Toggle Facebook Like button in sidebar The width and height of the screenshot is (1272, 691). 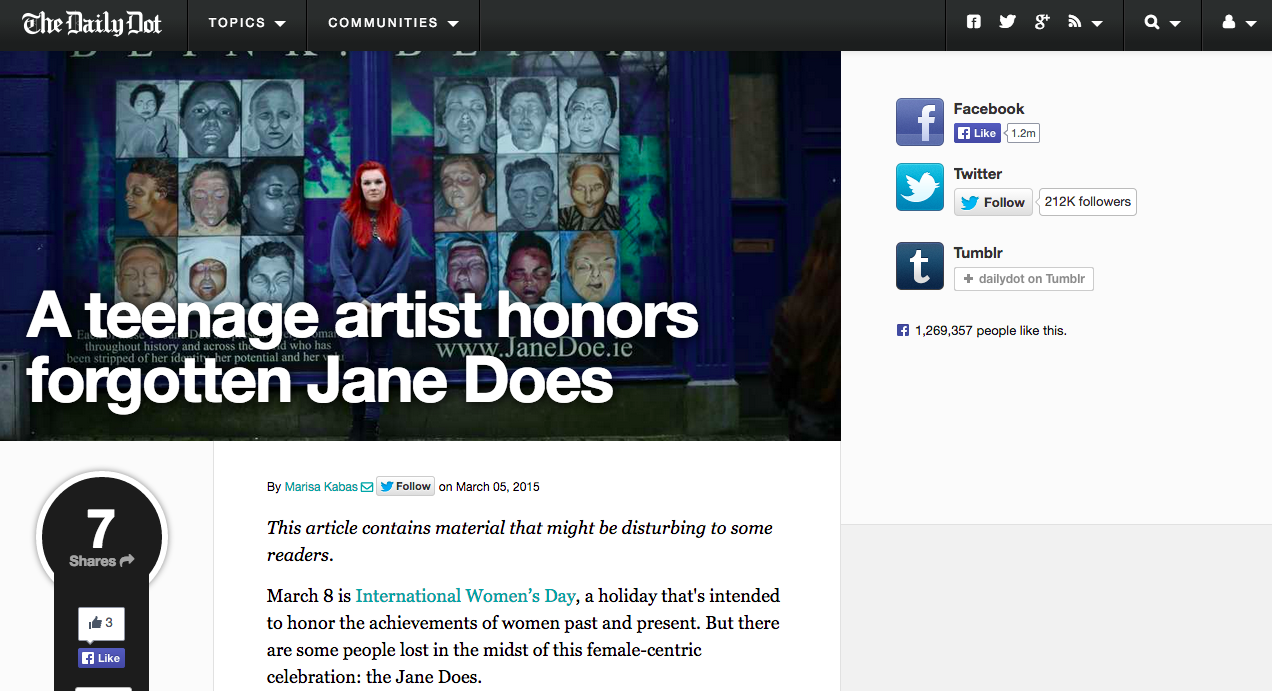coord(976,133)
